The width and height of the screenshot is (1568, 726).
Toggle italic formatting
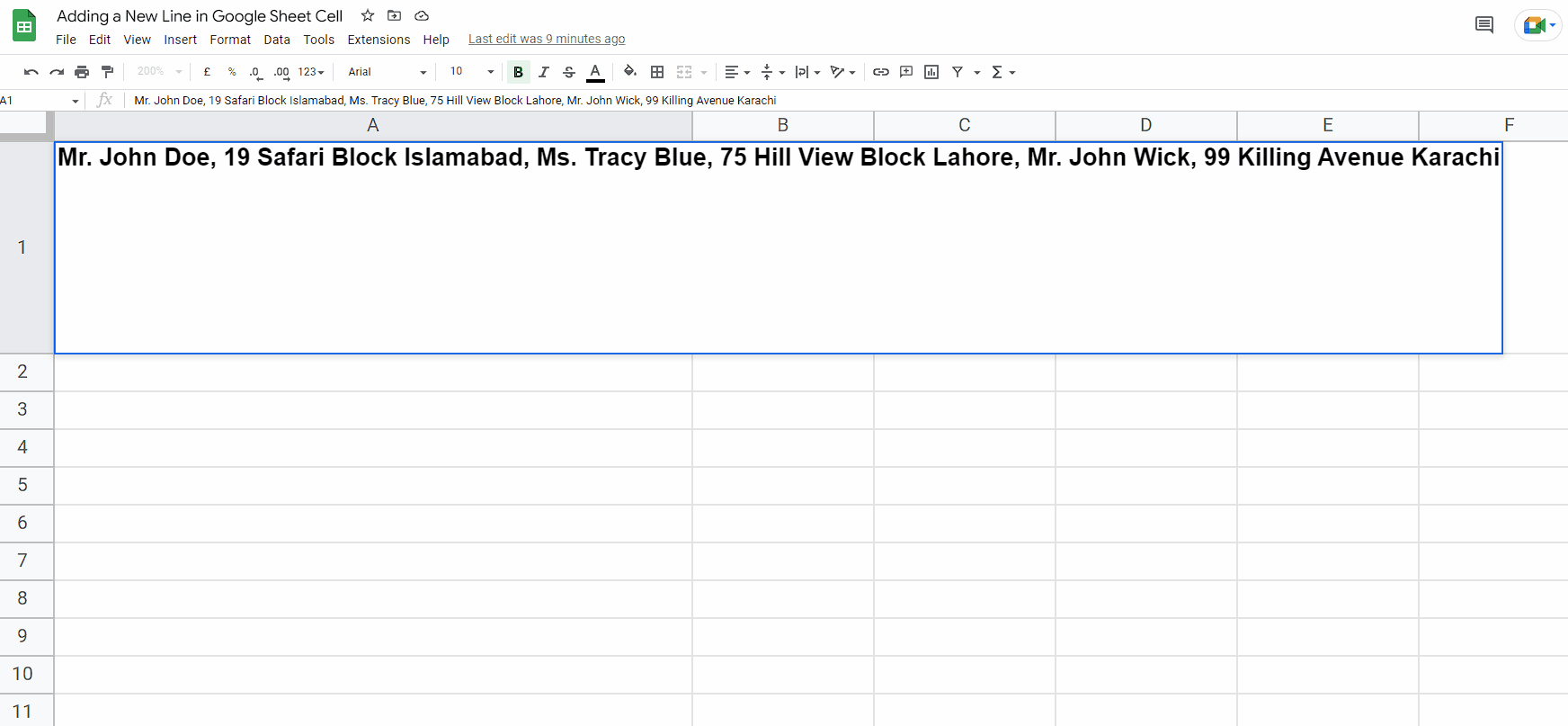(543, 72)
